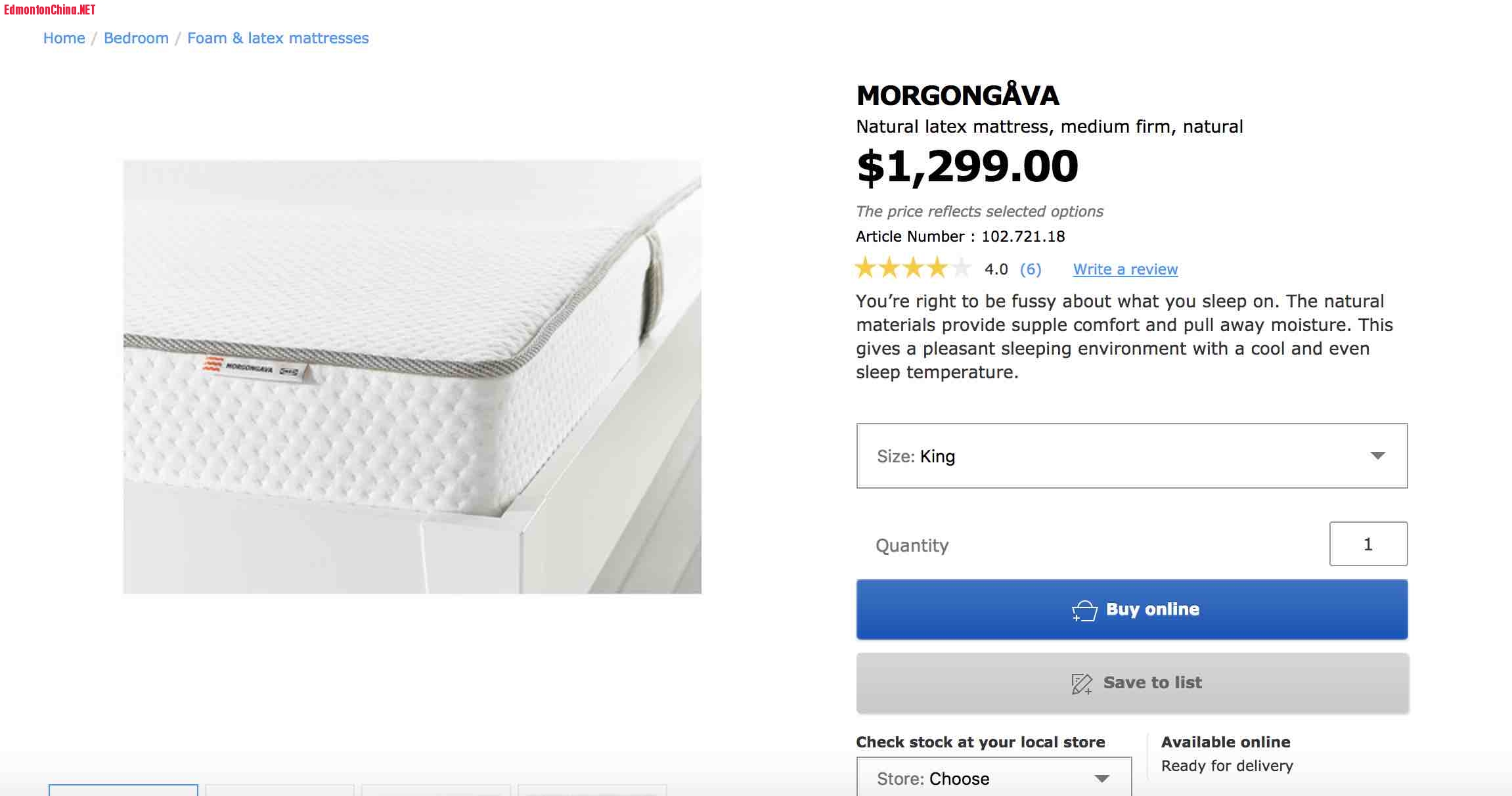The image size is (1512, 796).
Task: Click the pencil icon on Save to list
Action: coord(1081,684)
